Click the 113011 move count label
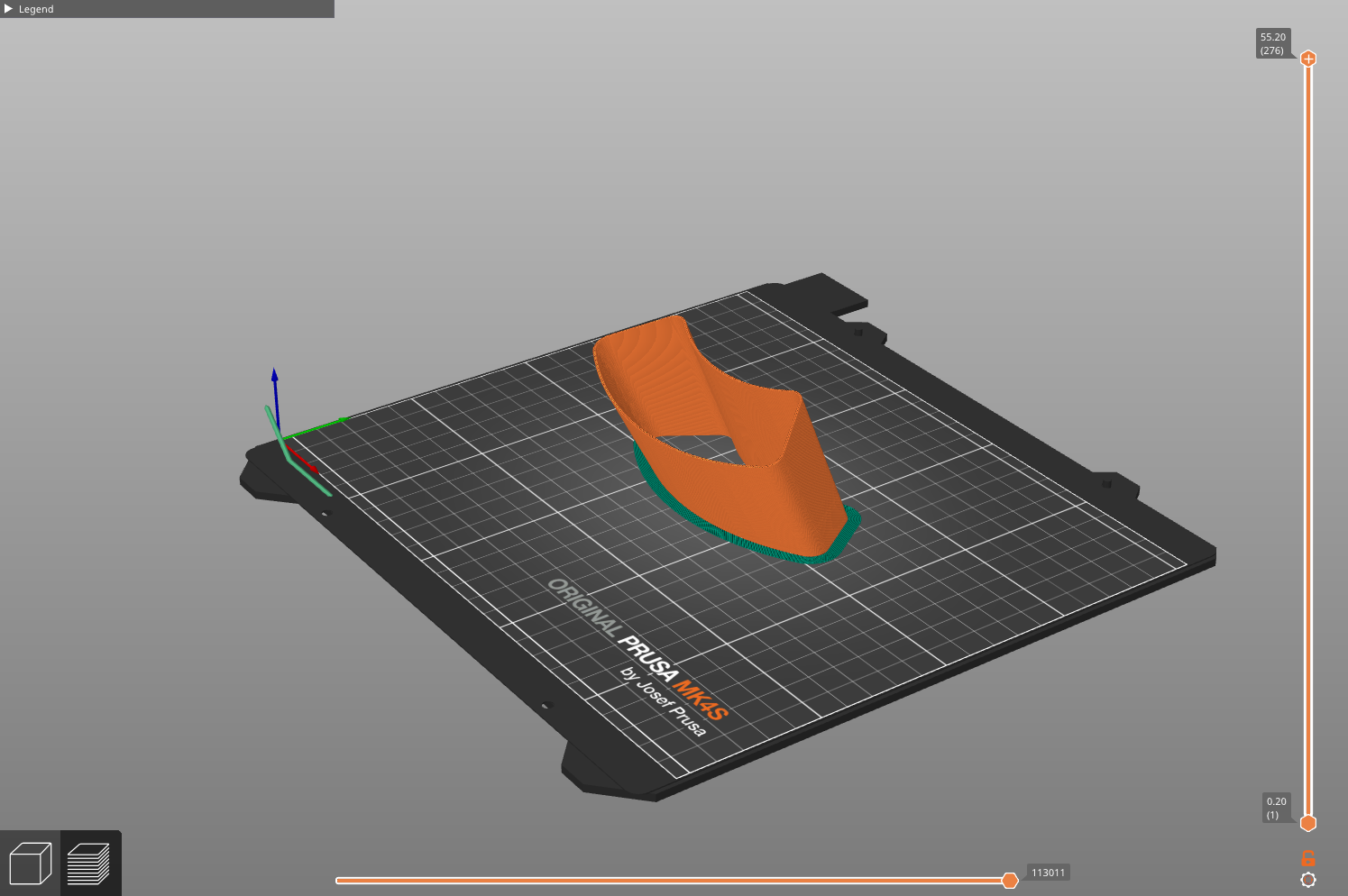Viewport: 1348px width, 896px height. click(x=1048, y=873)
